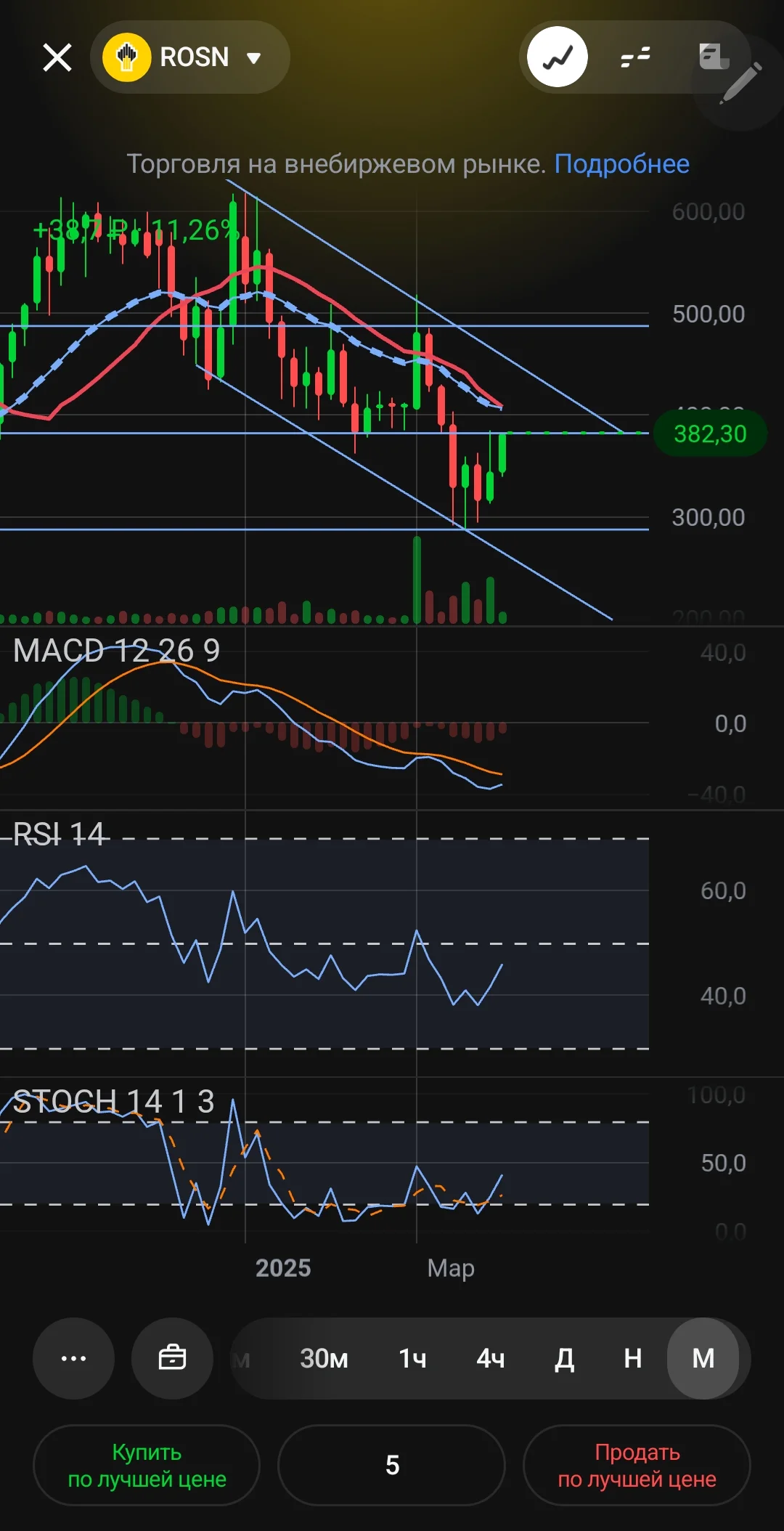Tap the current price label 382,30
This screenshot has height=1531, width=784.
point(710,434)
